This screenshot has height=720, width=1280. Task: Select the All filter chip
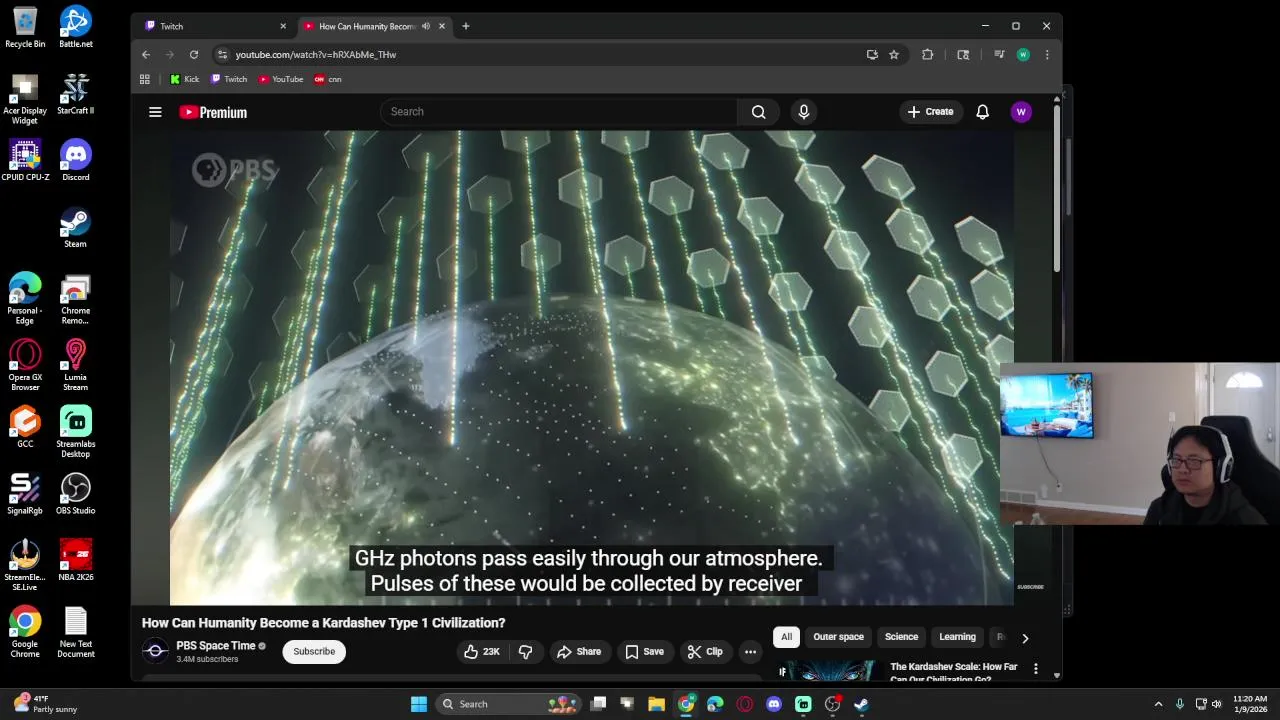786,637
